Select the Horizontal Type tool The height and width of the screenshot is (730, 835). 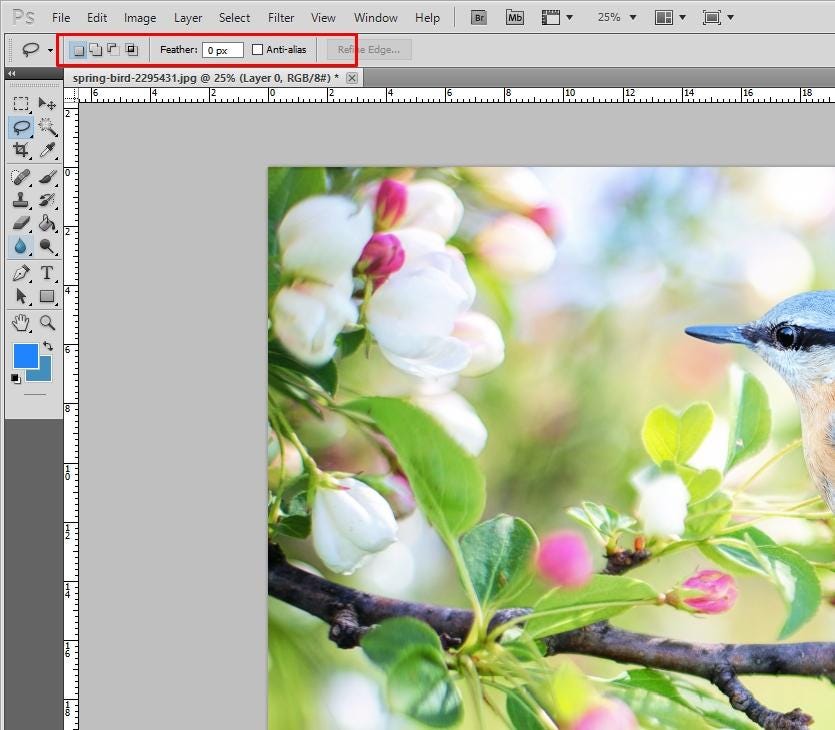click(47, 273)
